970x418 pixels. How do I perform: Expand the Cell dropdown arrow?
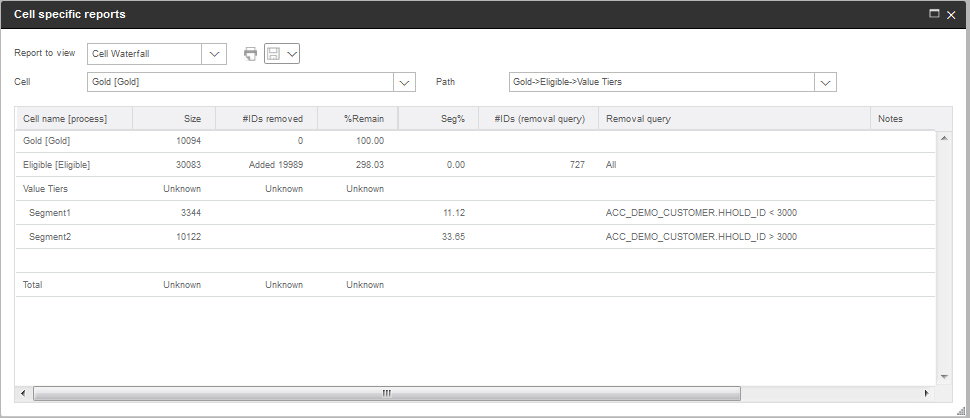coord(404,82)
